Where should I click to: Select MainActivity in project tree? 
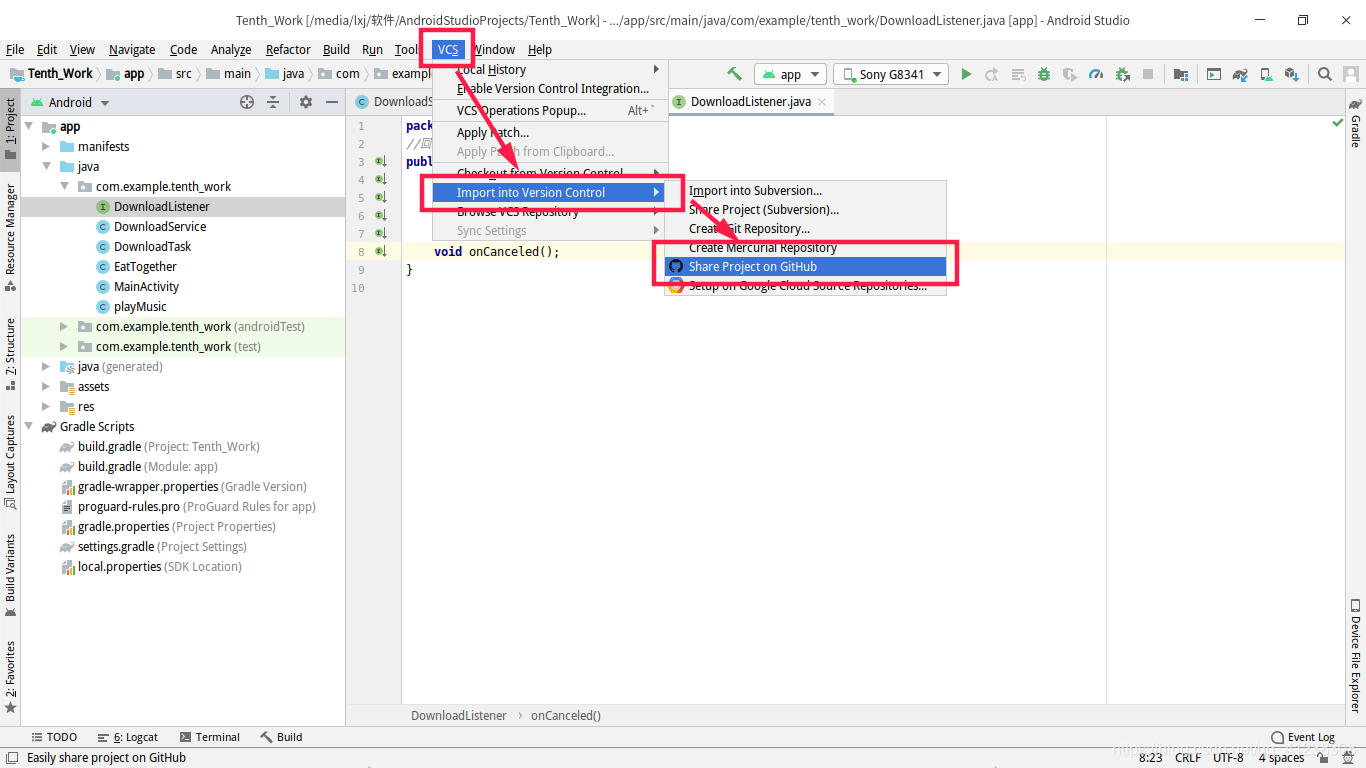tap(146, 286)
